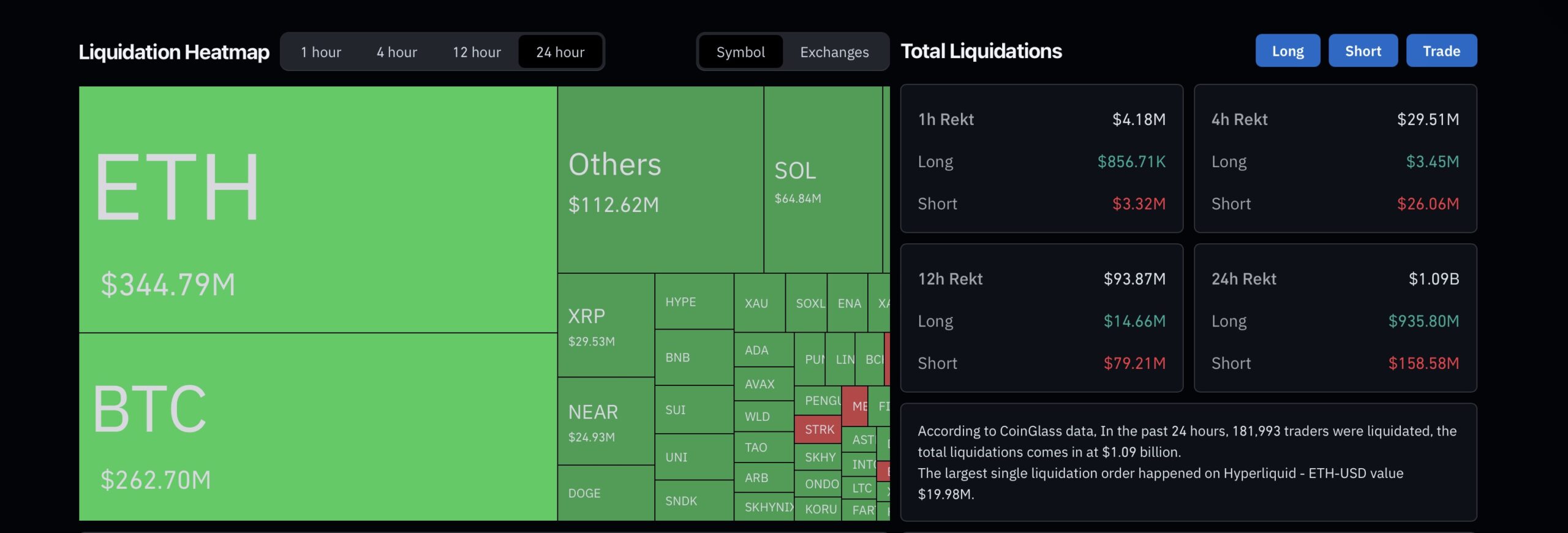Click the 4h Rekt total $29.51M
This screenshot has width=1568, height=533.
[1428, 119]
